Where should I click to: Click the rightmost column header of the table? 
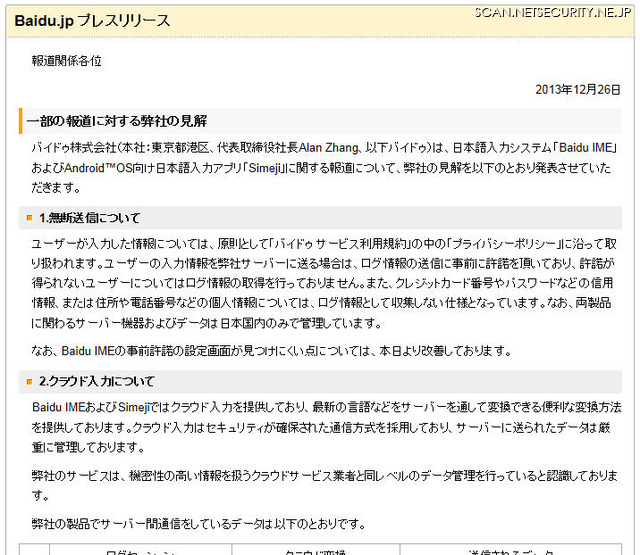tap(508, 550)
